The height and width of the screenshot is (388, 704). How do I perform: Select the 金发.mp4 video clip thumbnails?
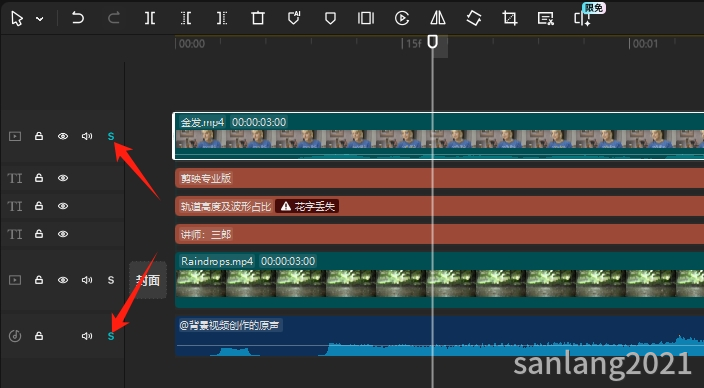pyautogui.click(x=440, y=139)
